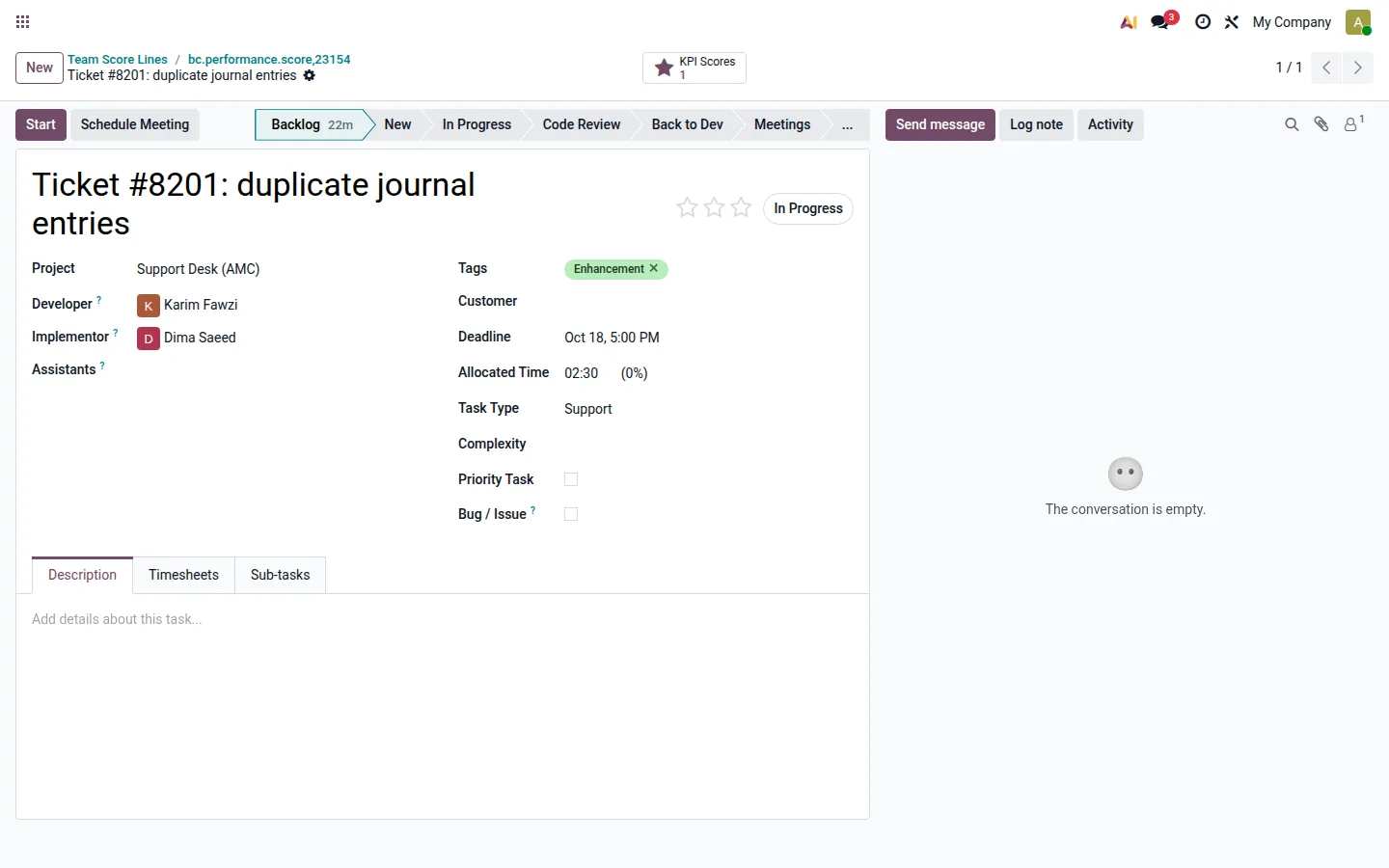Switch to the Sub-tasks tab
Viewport: 1389px width, 868px height.
point(280,575)
